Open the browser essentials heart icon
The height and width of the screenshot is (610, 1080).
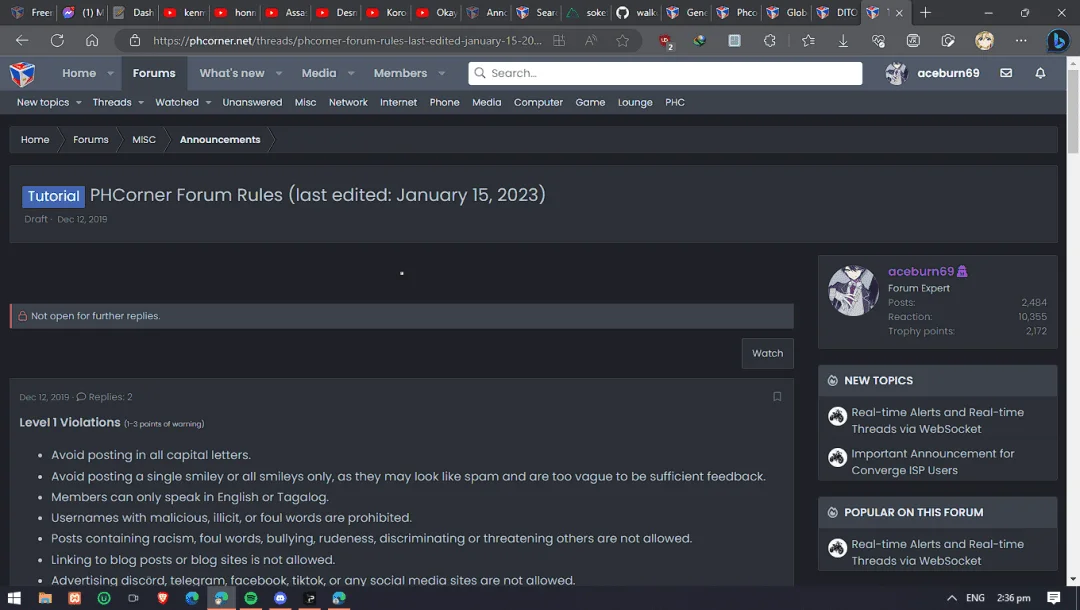[x=878, y=41]
